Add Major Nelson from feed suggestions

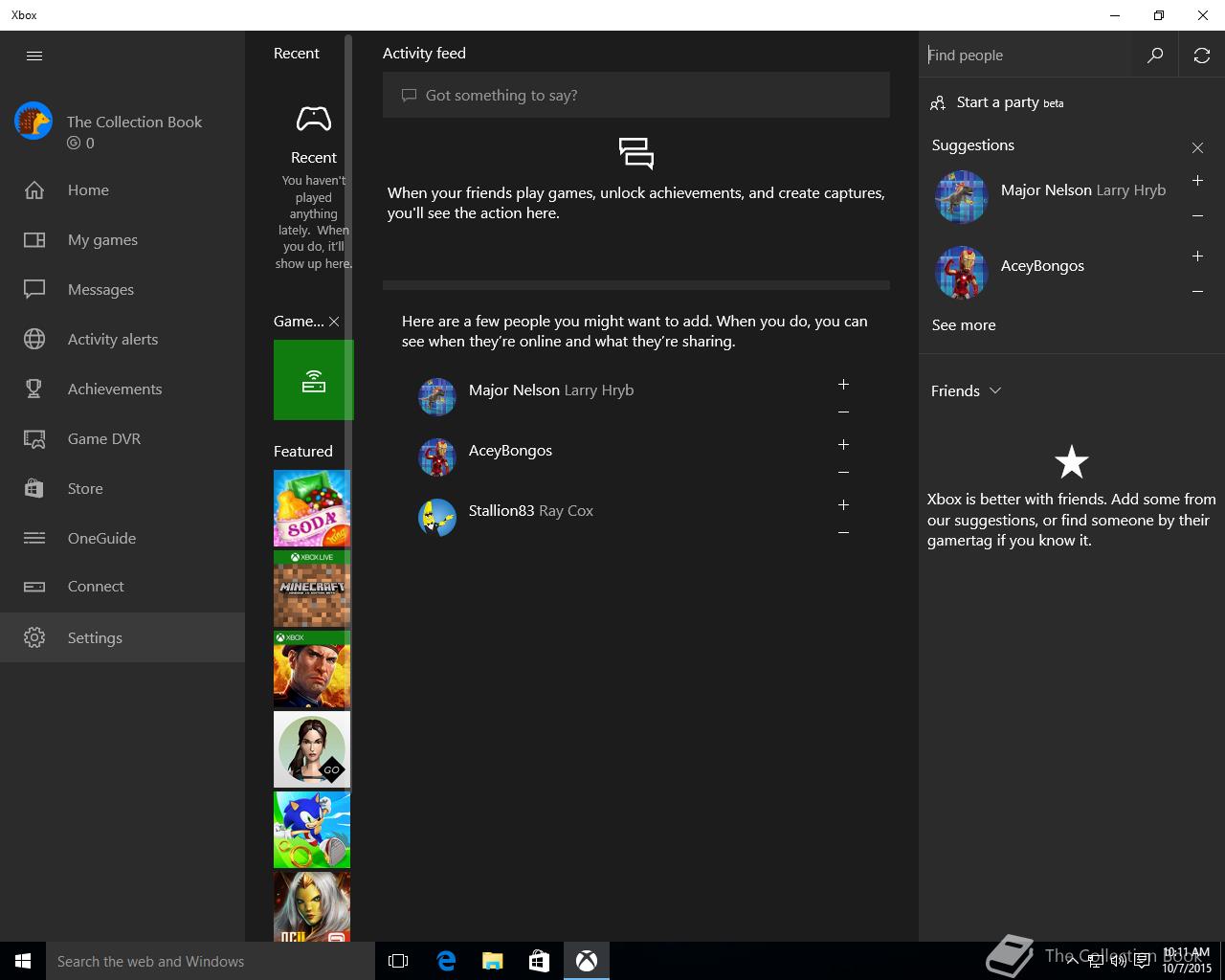843,384
